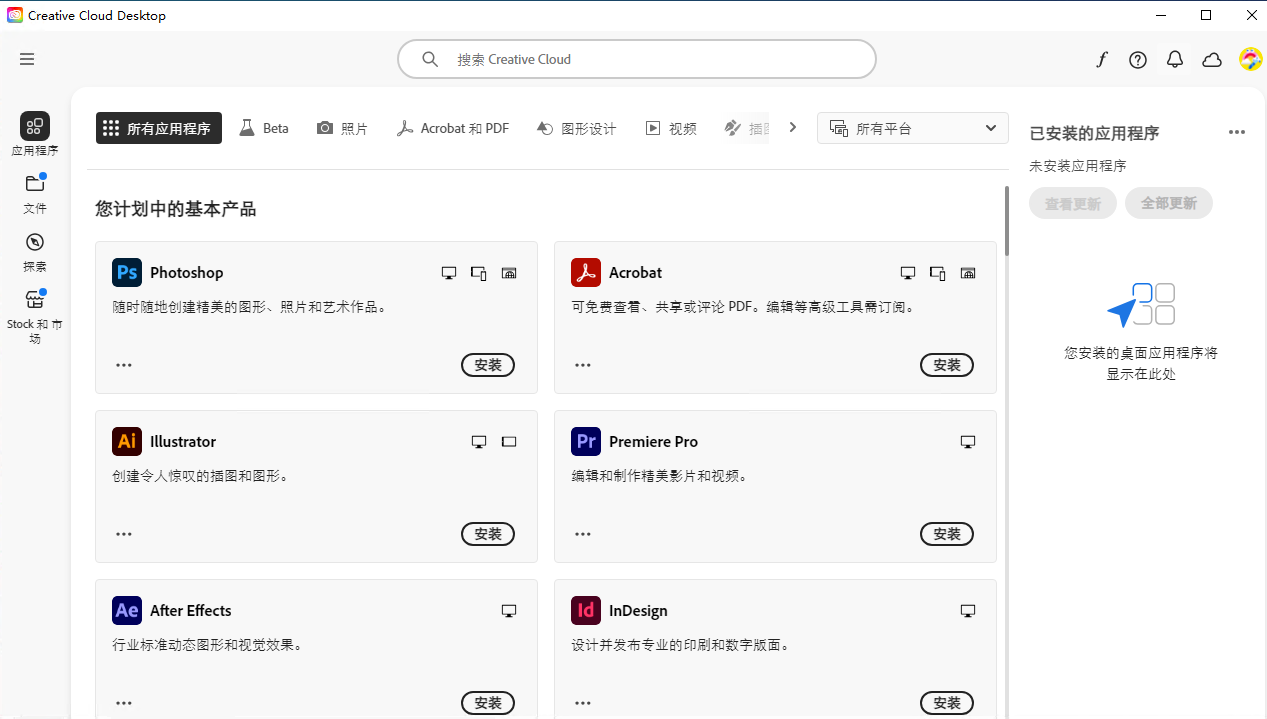This screenshot has height=719, width=1267.
Task: Open more options for Acrobat card
Action: click(x=583, y=365)
